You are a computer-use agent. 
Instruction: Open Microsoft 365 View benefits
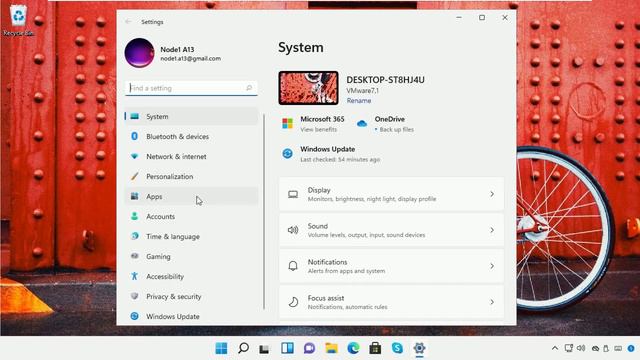313,124
